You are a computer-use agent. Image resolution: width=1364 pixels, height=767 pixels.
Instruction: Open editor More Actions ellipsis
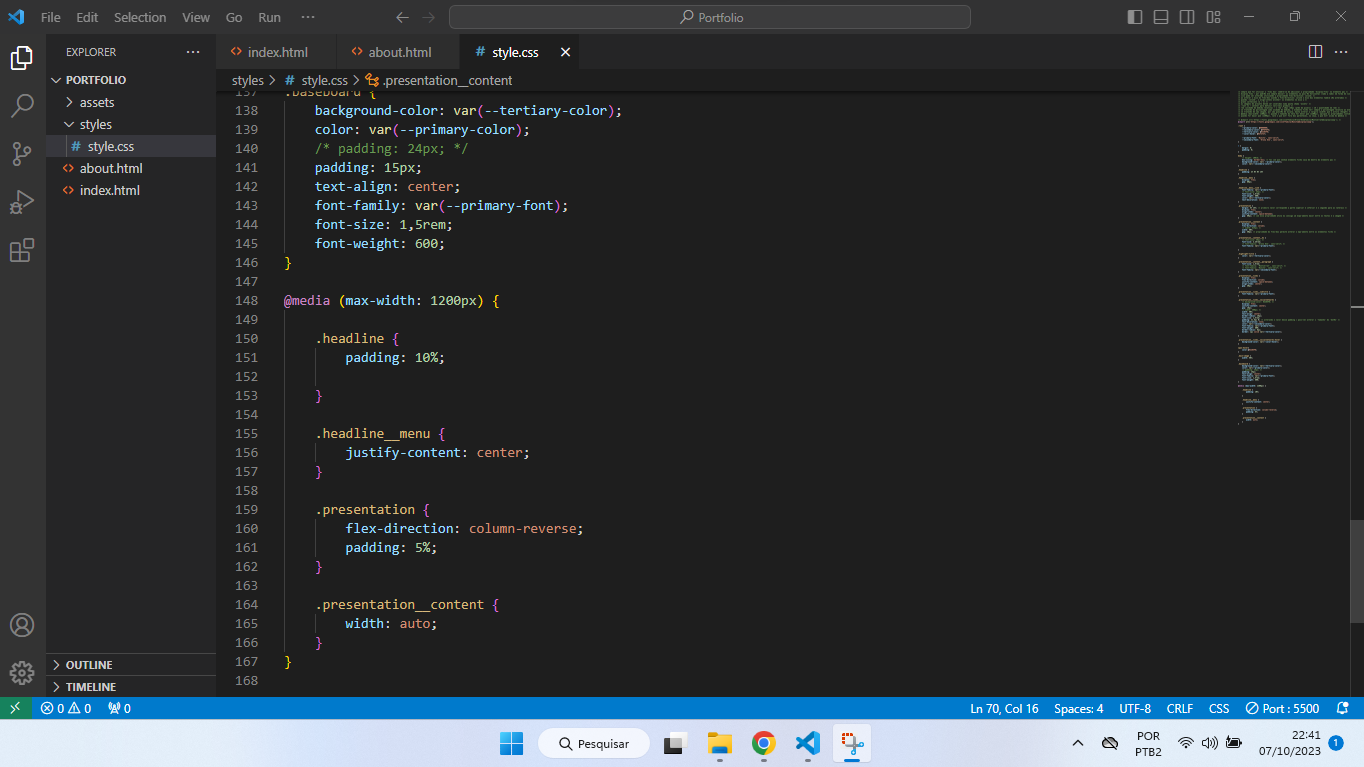(1341, 52)
